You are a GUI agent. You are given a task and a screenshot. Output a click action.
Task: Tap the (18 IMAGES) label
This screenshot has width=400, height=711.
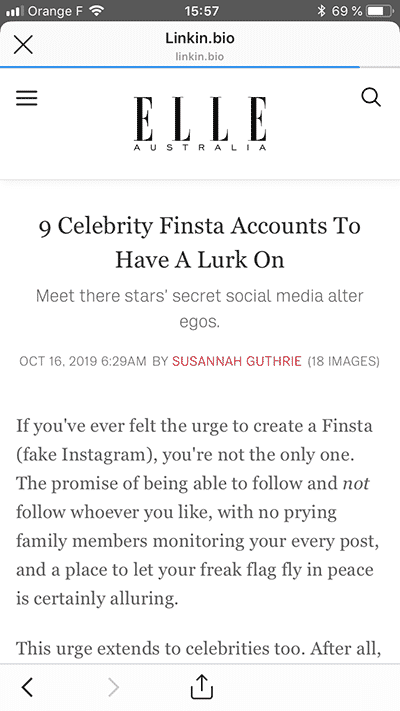tap(344, 361)
